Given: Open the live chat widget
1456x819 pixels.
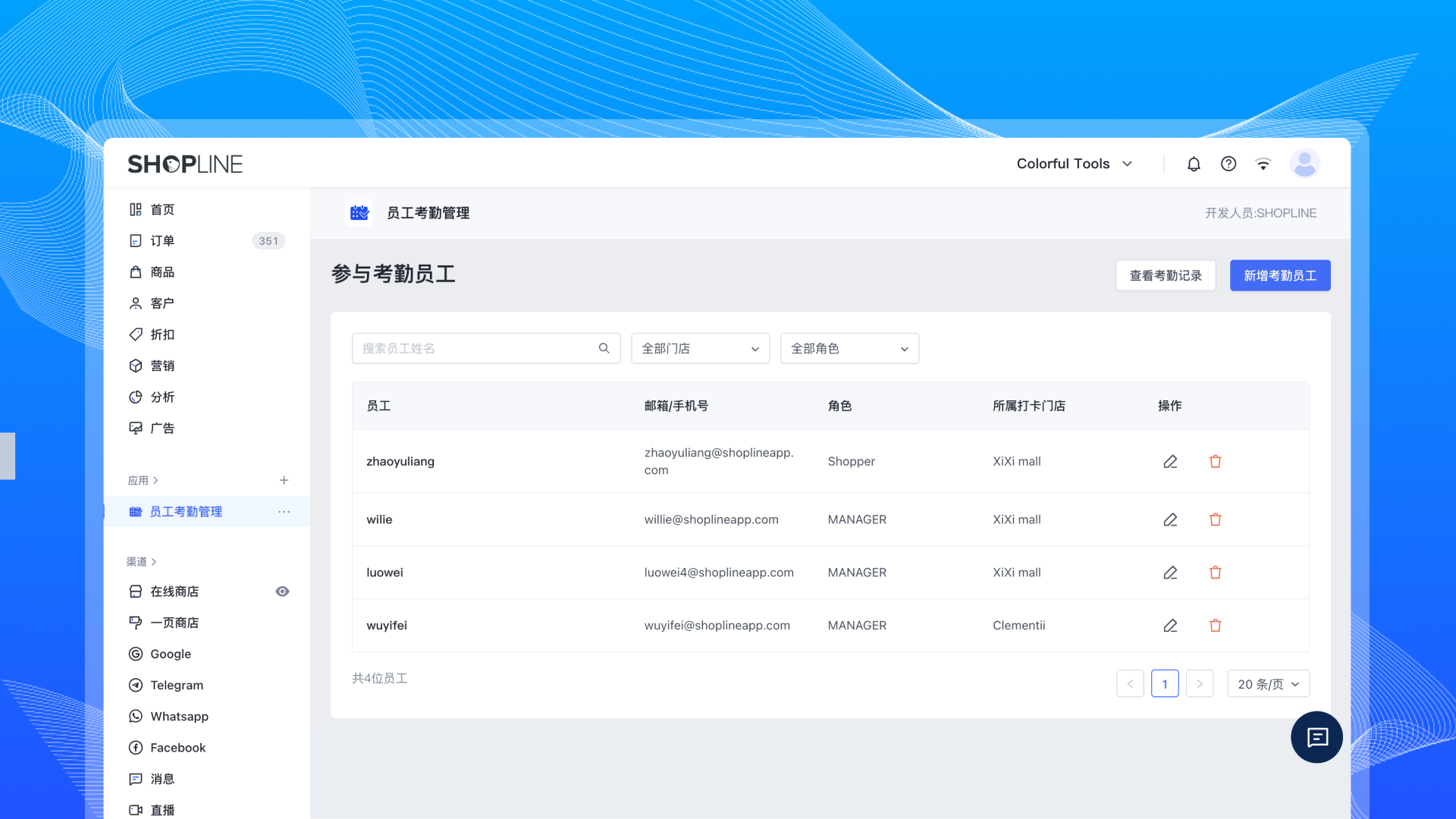Looking at the screenshot, I should [1317, 737].
